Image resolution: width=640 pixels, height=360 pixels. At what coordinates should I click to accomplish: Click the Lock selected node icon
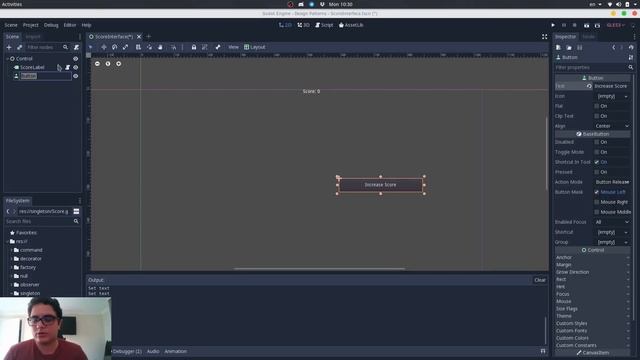[x=194, y=47]
